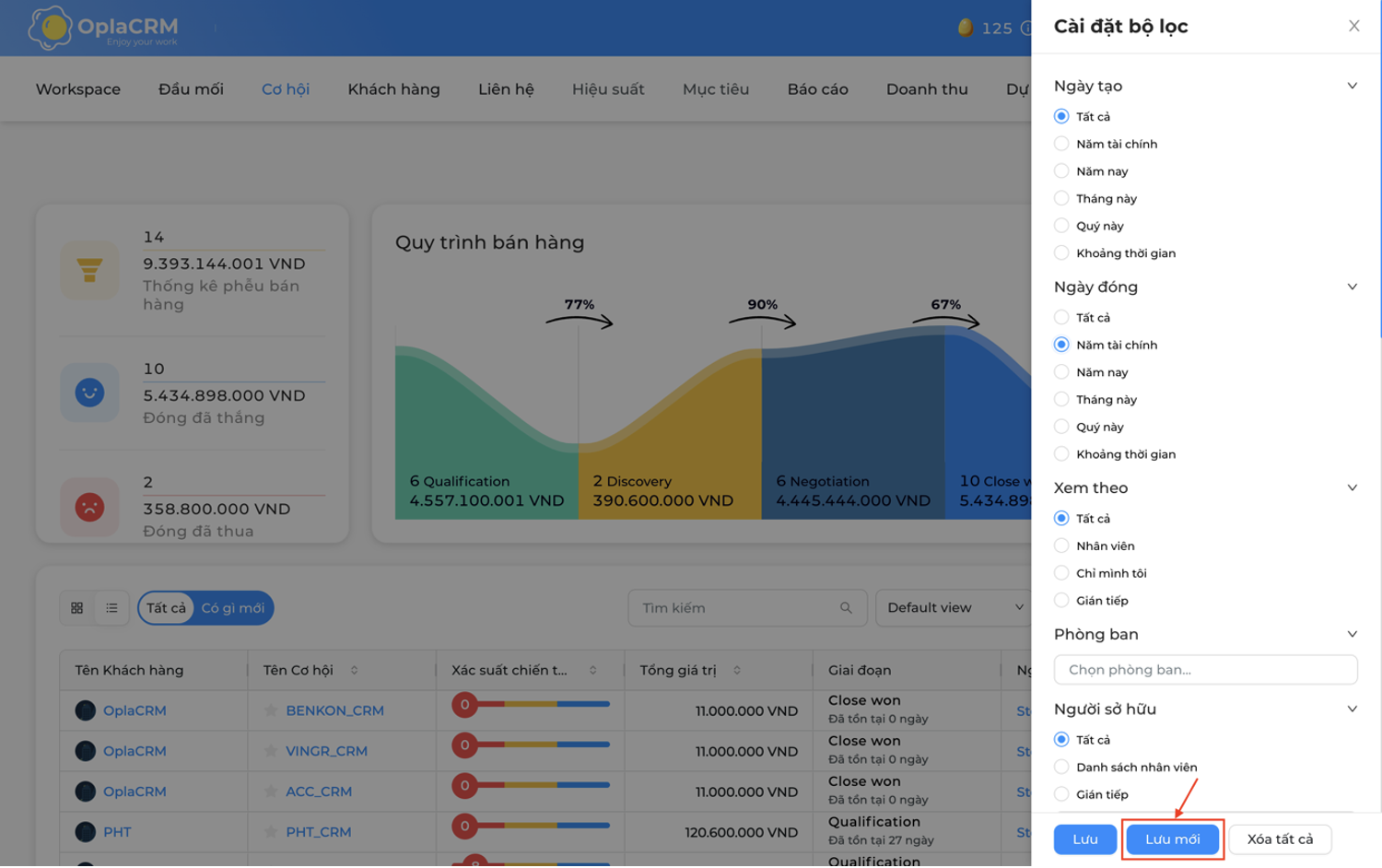Select Năm nay under Ngày tạo
Image resolution: width=1382 pixels, height=868 pixels.
pos(1061,171)
